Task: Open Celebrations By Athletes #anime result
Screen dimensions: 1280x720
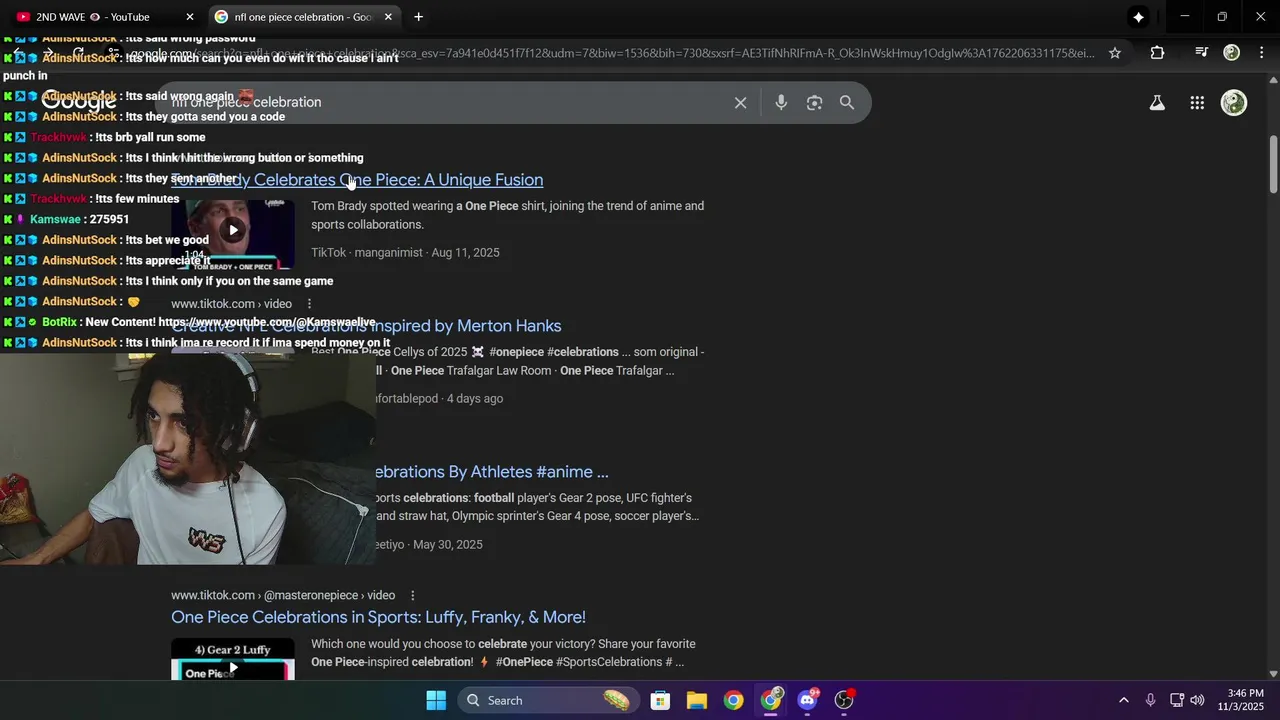Action: pyautogui.click(x=490, y=472)
